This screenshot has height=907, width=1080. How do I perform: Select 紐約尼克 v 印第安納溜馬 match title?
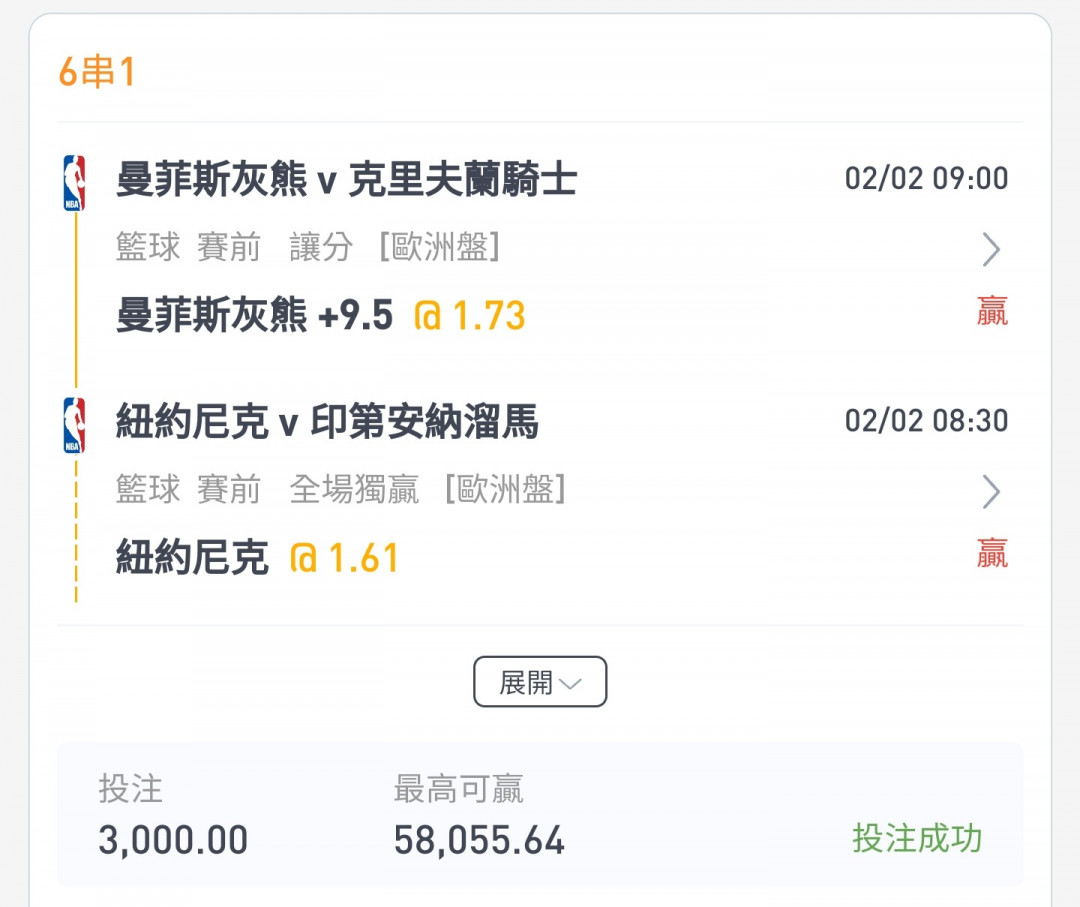[x=327, y=423]
